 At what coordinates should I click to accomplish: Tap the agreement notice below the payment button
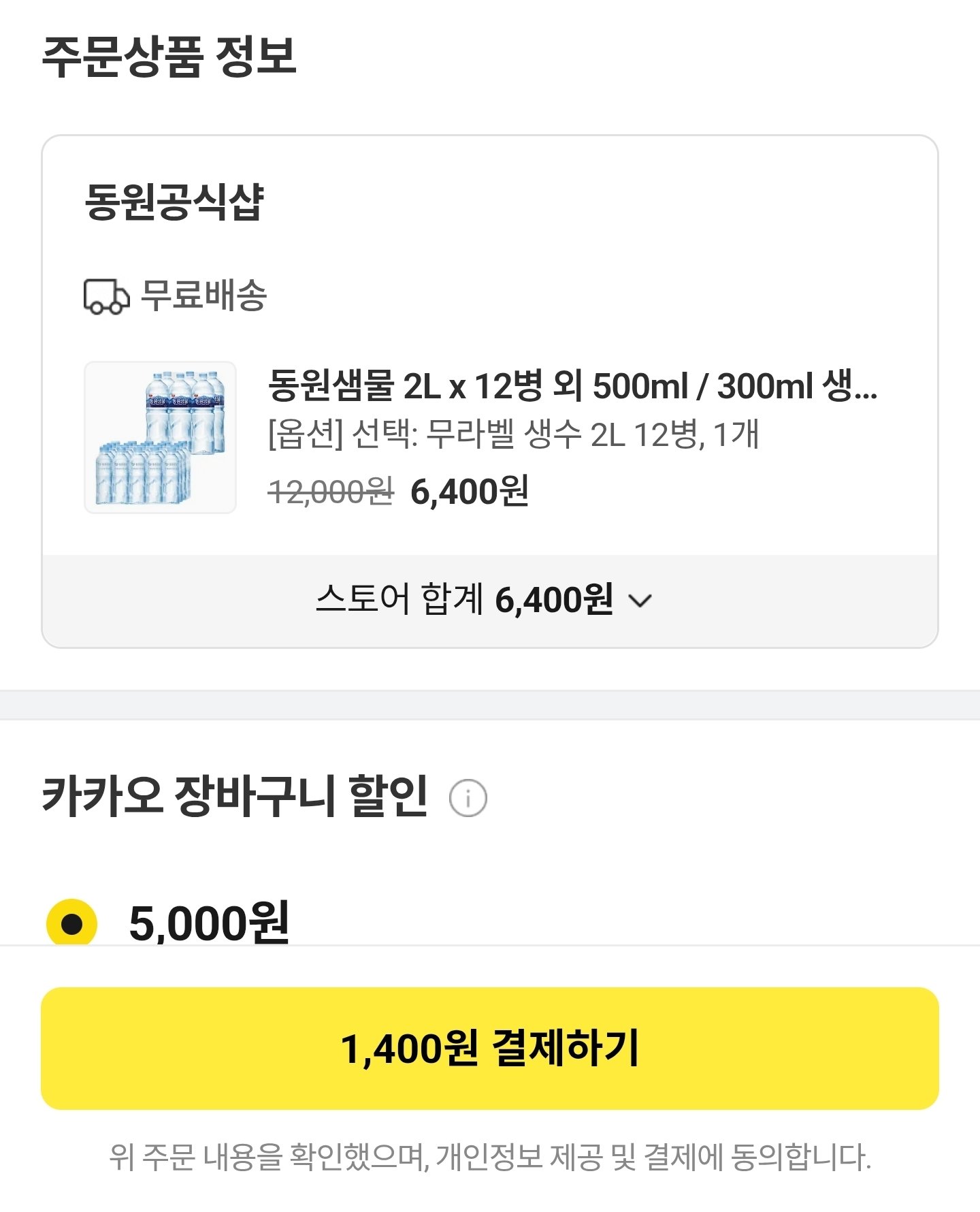490,1157
